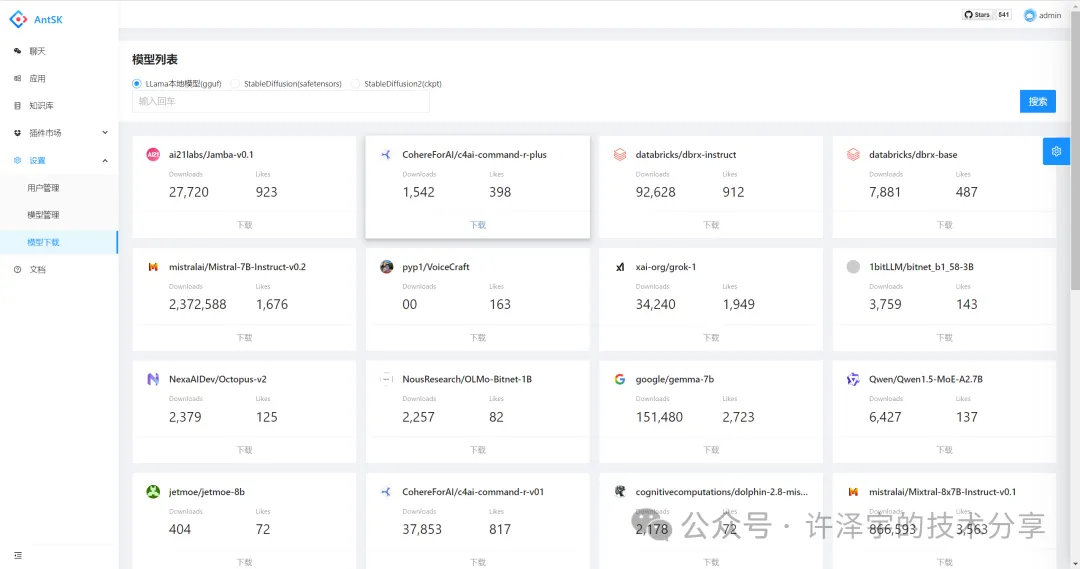Open the blue floating settings gear
This screenshot has height=569, width=1080.
click(1056, 152)
